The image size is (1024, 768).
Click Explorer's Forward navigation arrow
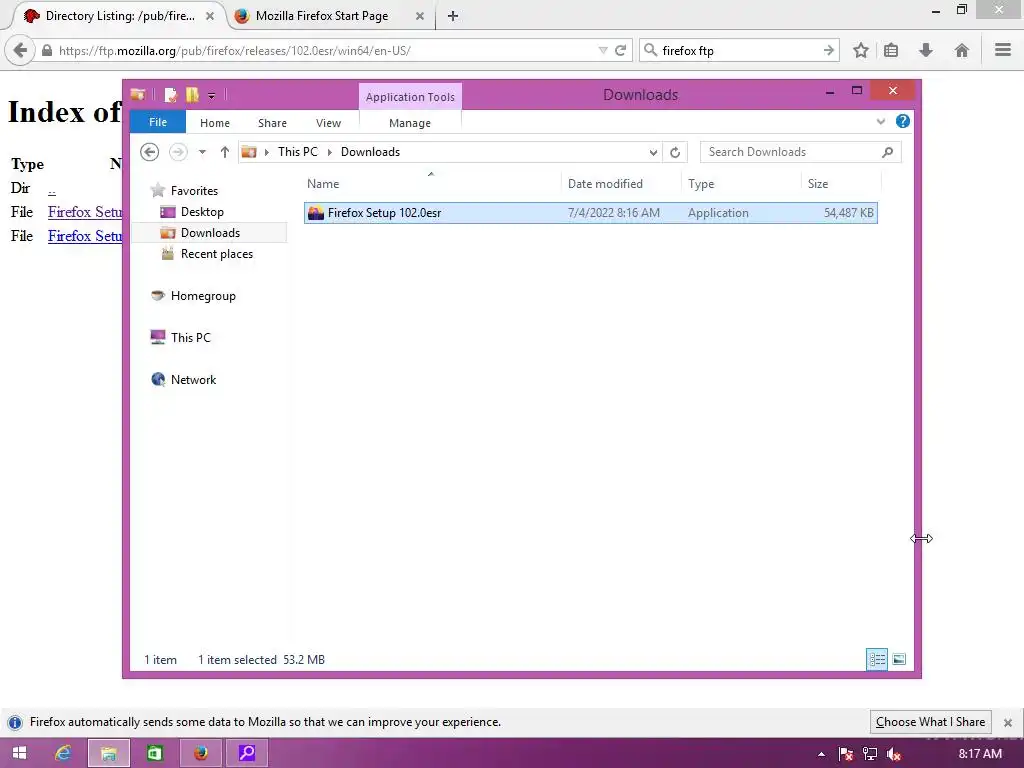point(178,152)
